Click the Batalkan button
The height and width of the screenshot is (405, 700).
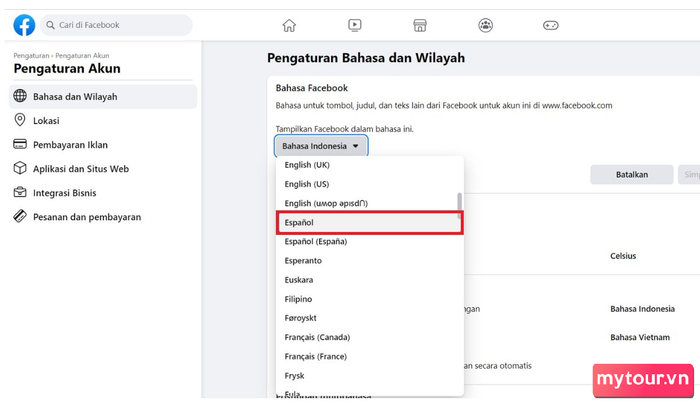[632, 175]
